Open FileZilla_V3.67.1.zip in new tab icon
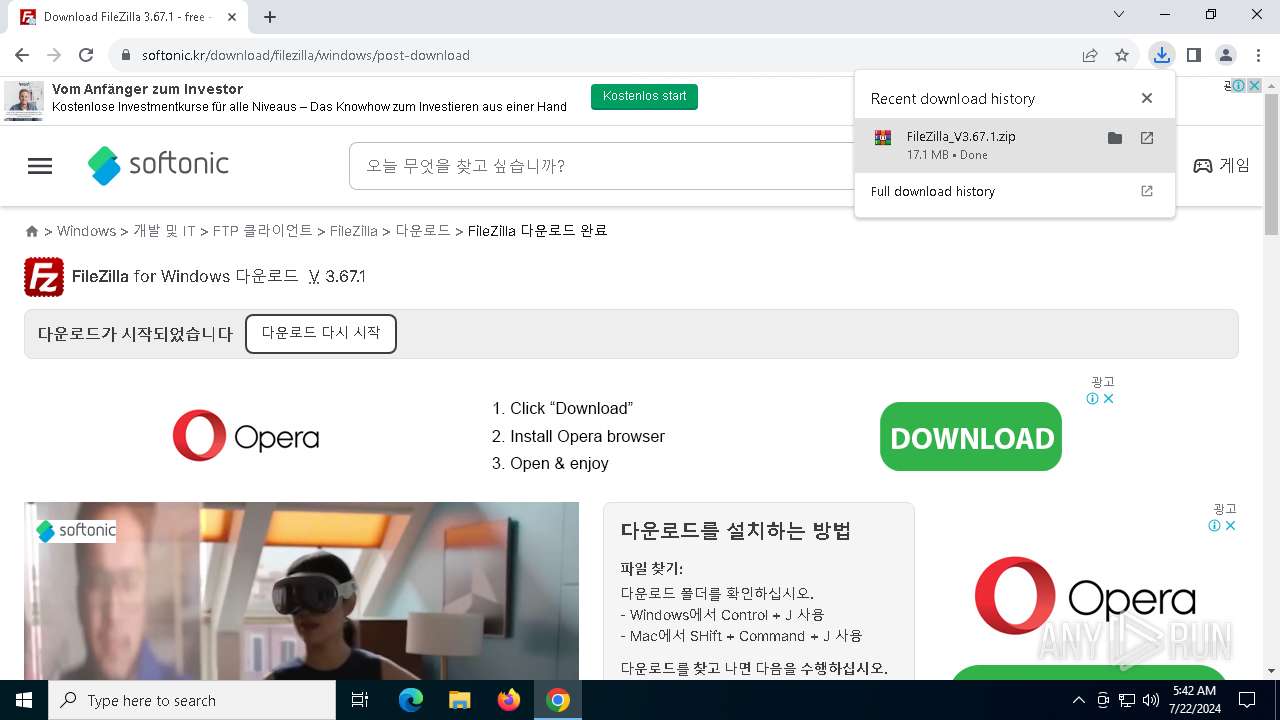The height and width of the screenshot is (720, 1280). (x=1147, y=138)
